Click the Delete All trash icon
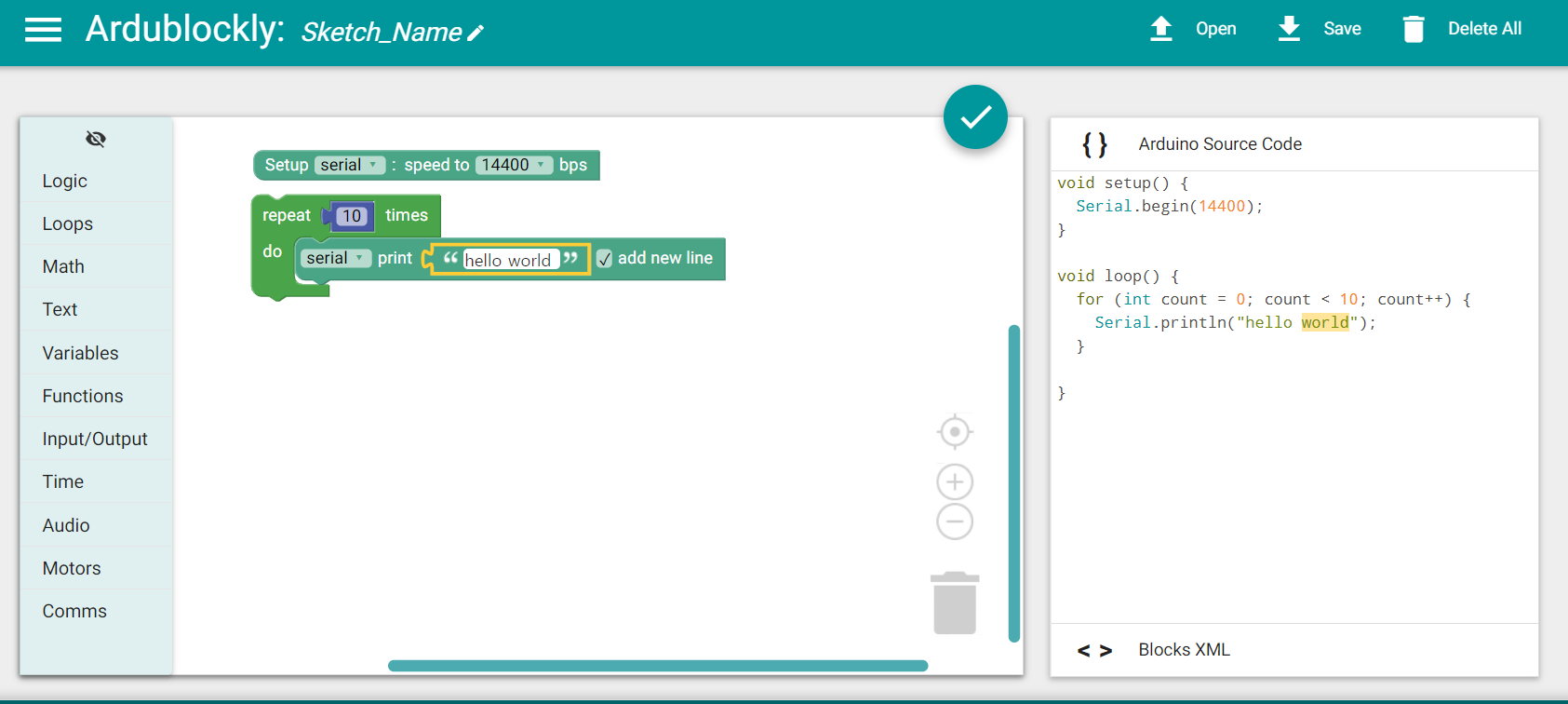This screenshot has width=1568, height=704. [1414, 29]
